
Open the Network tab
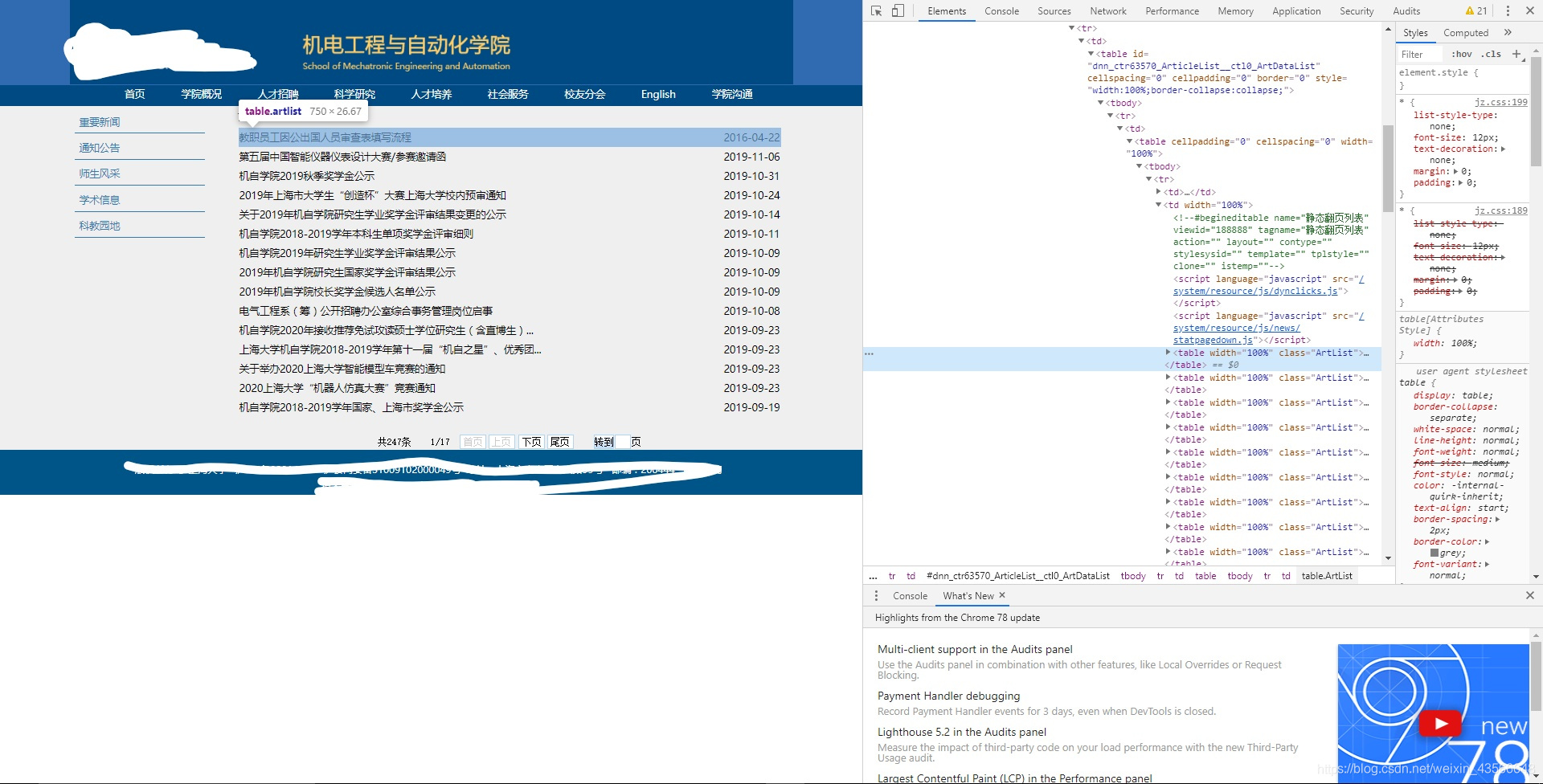coord(1107,11)
